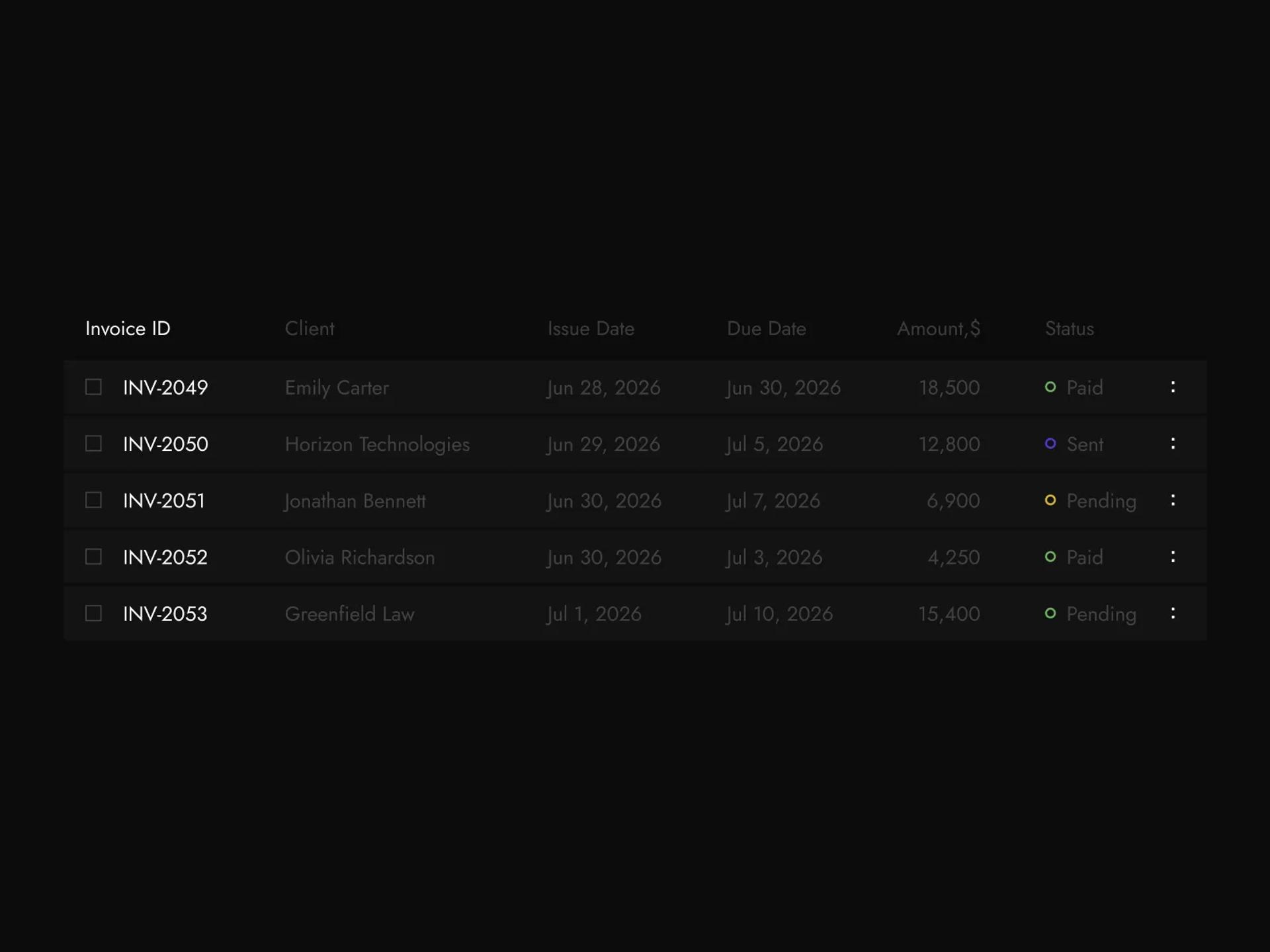Image resolution: width=1270 pixels, height=952 pixels.
Task: Click the yellow Pending dot for INV-2051
Action: pyautogui.click(x=1050, y=500)
